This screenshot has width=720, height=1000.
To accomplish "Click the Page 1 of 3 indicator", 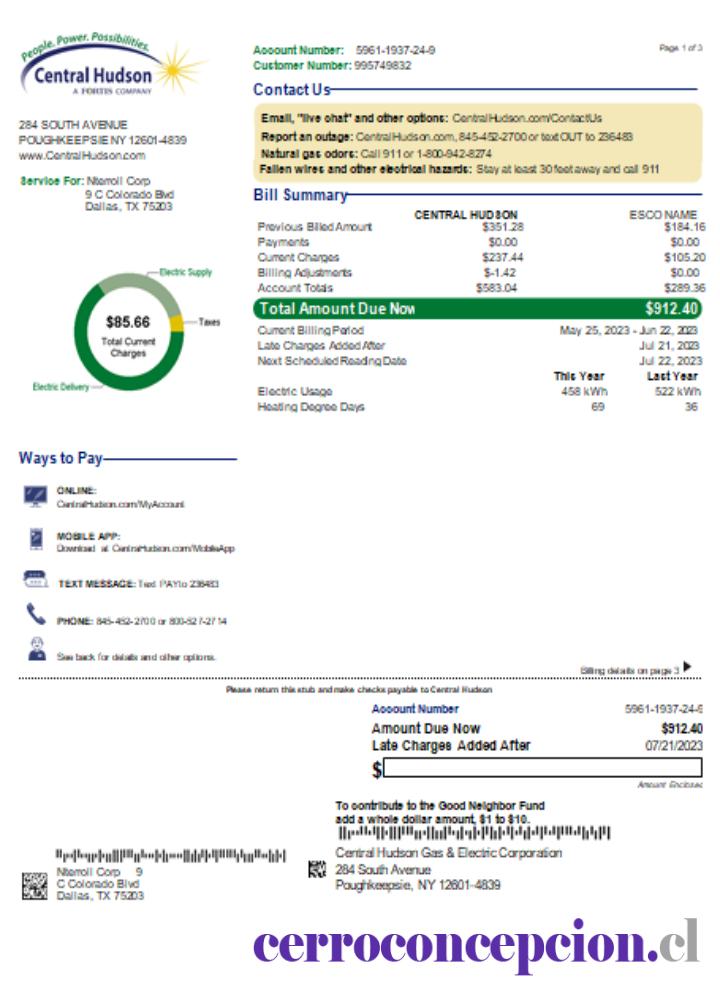I will click(x=680, y=48).
